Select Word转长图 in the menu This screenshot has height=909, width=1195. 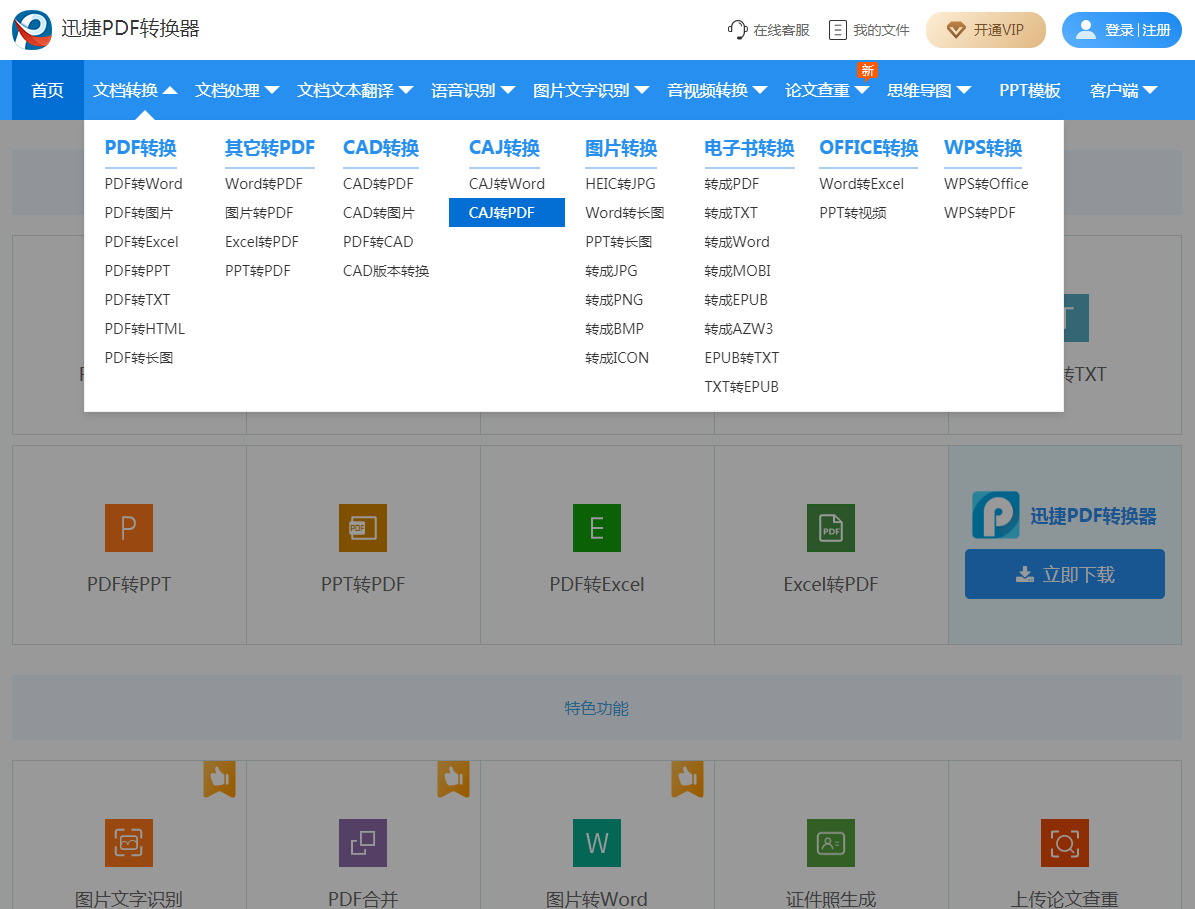(625, 213)
